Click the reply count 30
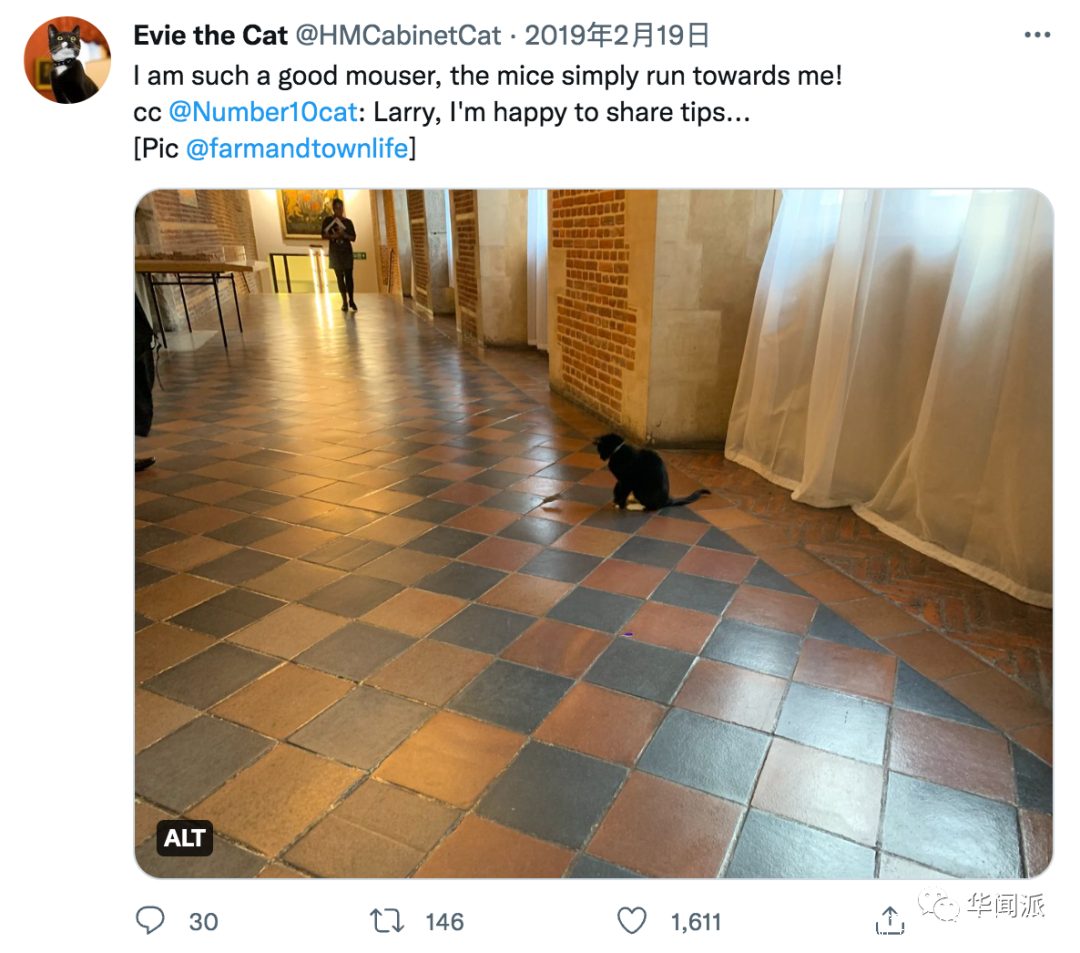 tap(203, 921)
